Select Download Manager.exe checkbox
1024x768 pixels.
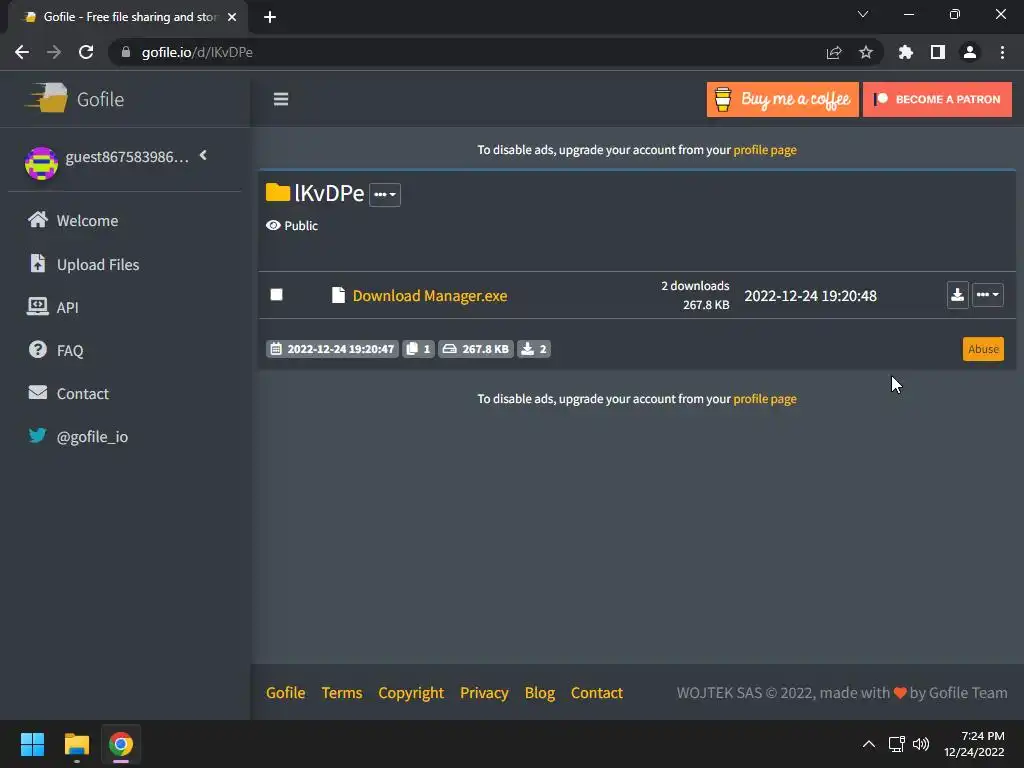coord(277,295)
